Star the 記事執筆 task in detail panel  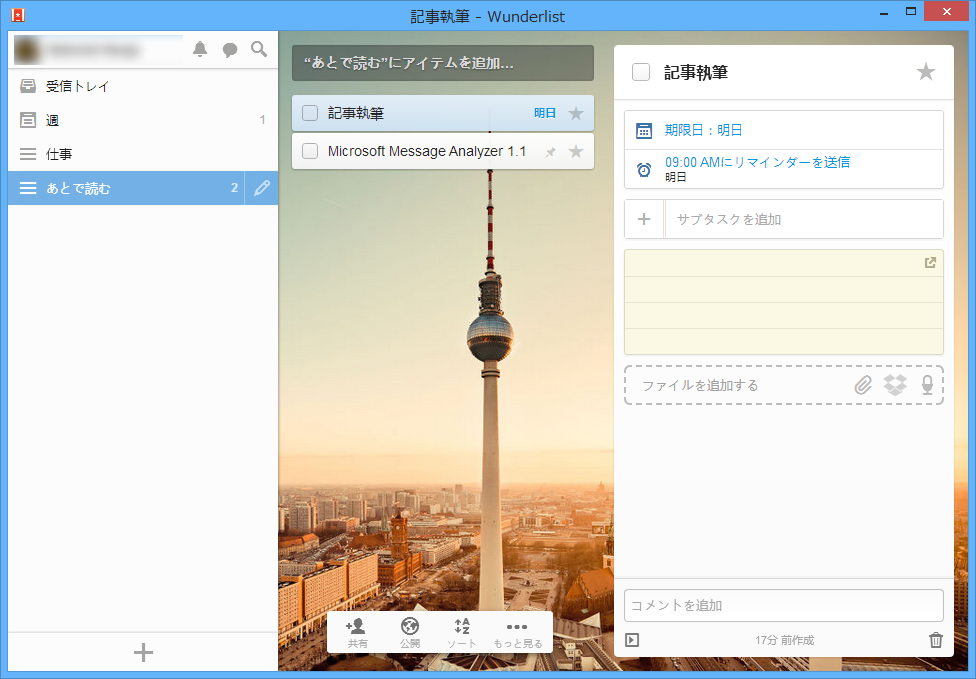[925, 71]
